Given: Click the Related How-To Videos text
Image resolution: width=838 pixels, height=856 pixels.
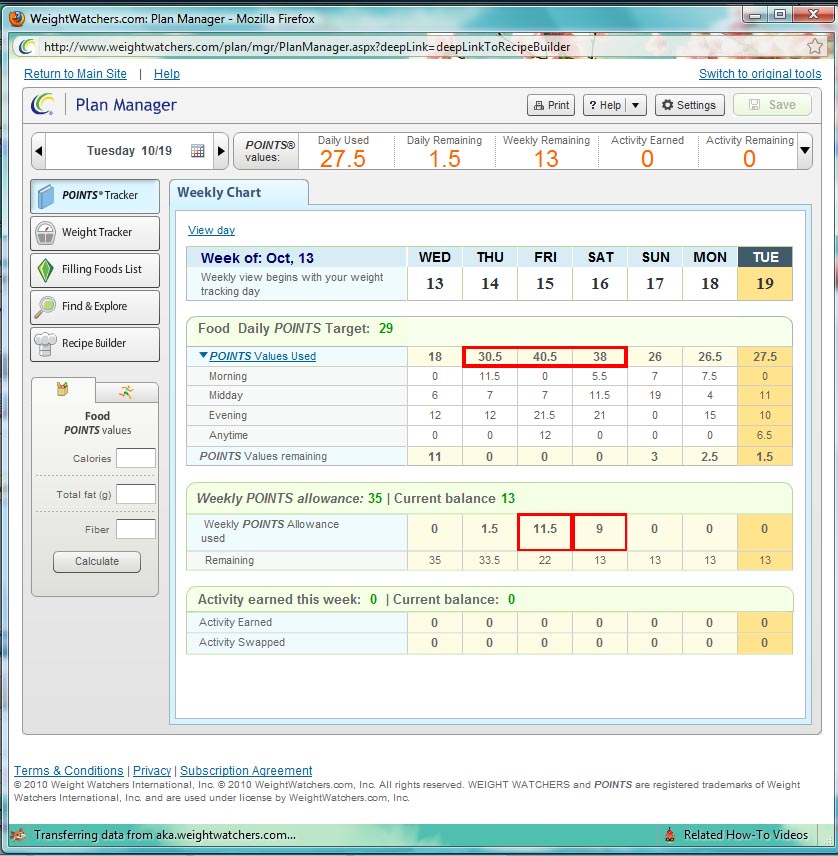Looking at the screenshot, I should click(746, 835).
